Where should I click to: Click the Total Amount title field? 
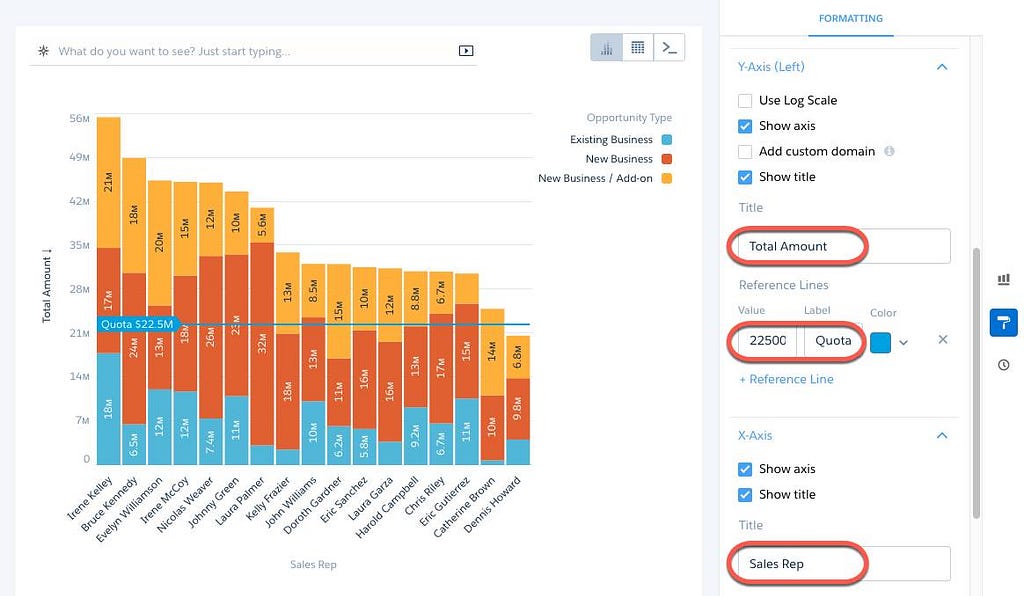(841, 246)
